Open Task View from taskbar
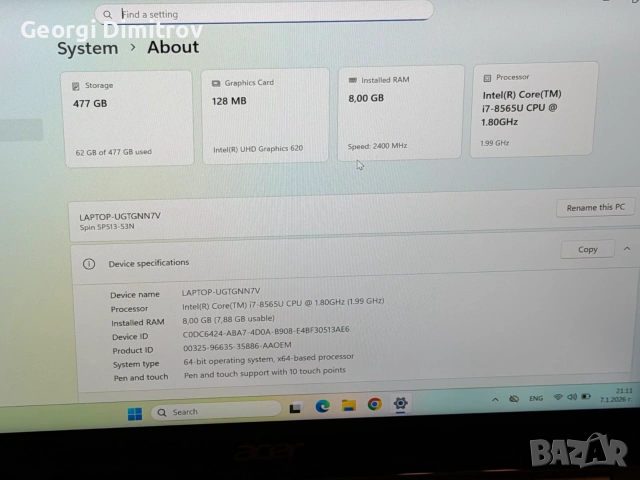The height and width of the screenshot is (480, 640). (x=295, y=408)
